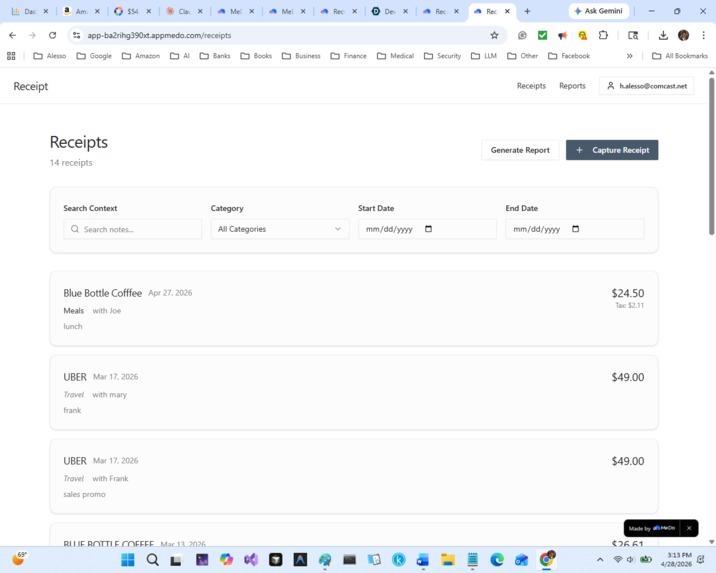
Task: Open the Windows Start menu
Action: [x=128, y=559]
